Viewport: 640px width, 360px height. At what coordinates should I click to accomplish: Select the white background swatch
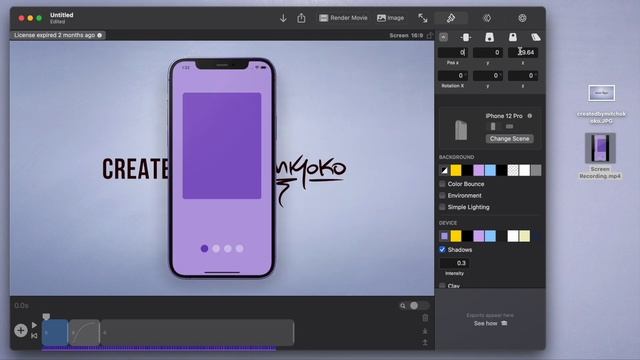tap(524, 170)
